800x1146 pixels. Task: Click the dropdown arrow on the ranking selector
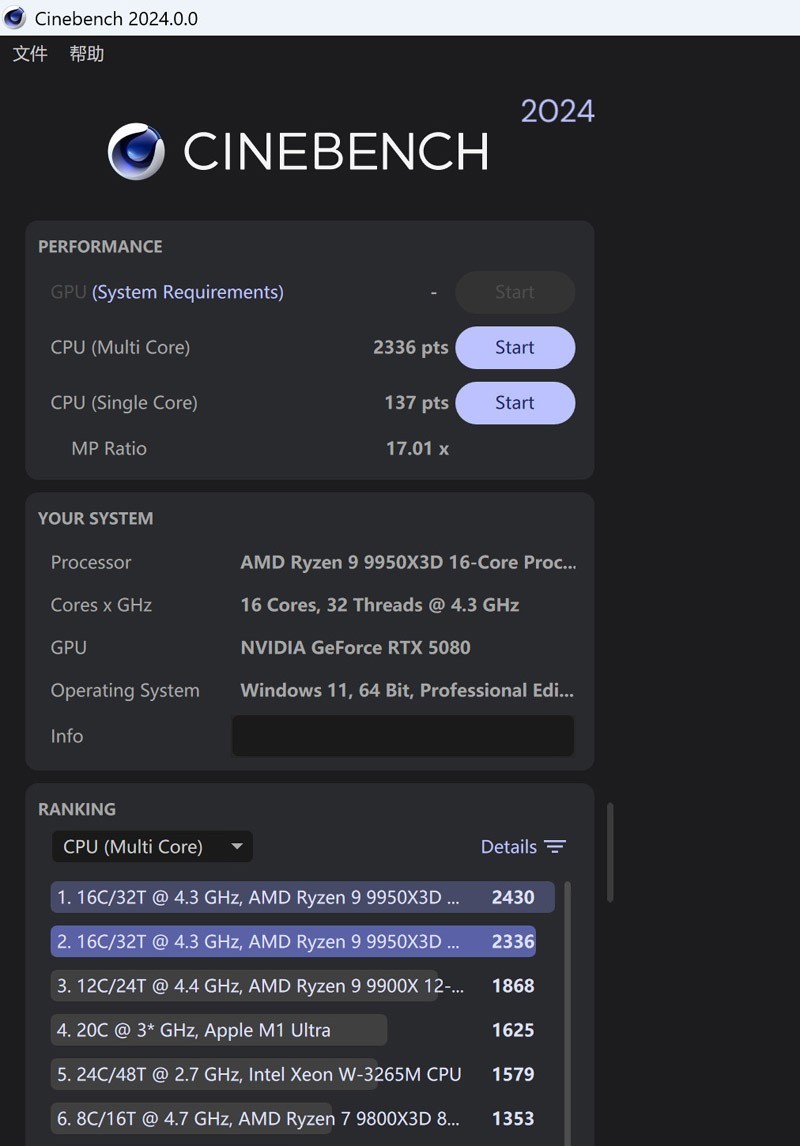pyautogui.click(x=237, y=846)
